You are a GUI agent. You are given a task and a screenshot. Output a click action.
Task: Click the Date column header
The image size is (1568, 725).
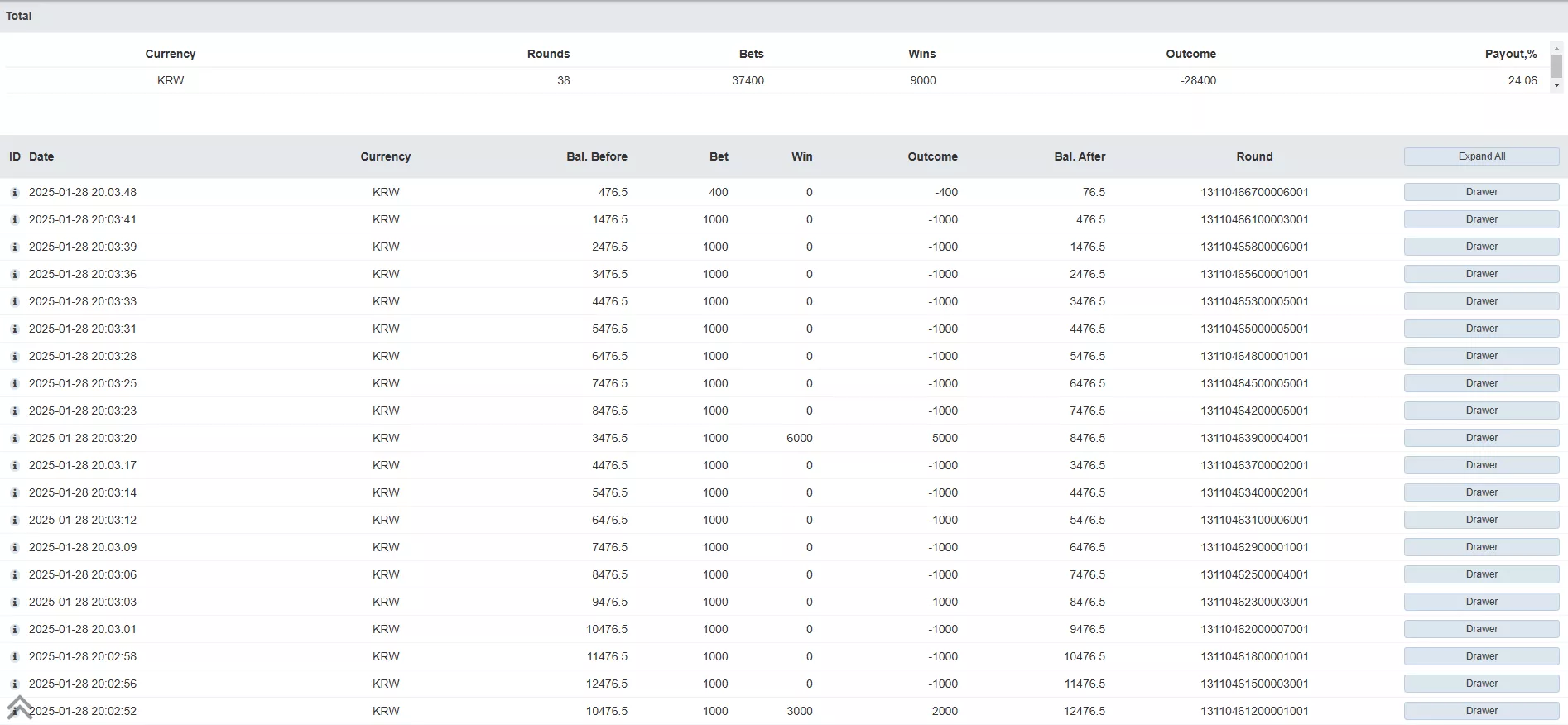(41, 156)
